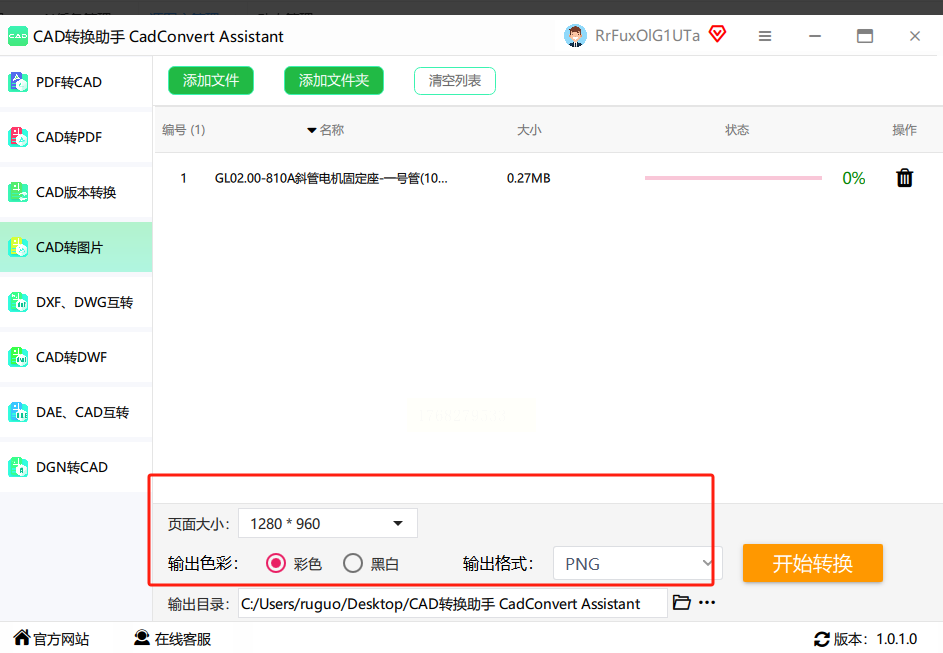Click the PDF转CAD sidebar icon

(18, 82)
